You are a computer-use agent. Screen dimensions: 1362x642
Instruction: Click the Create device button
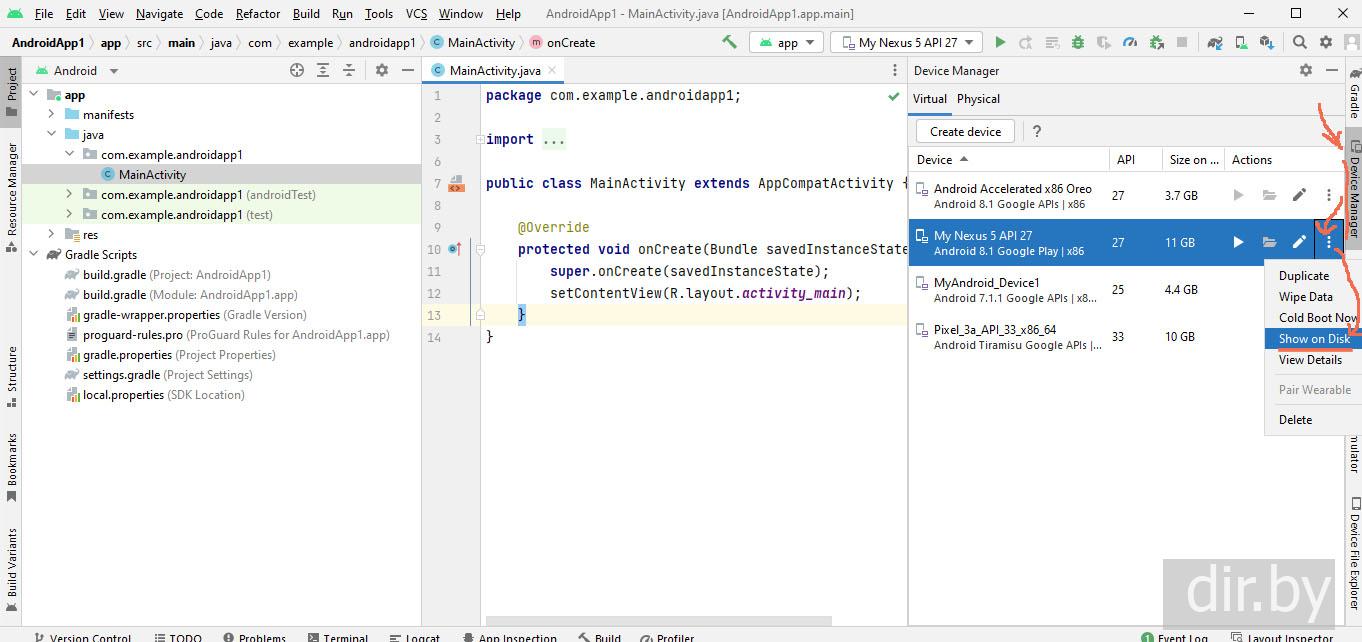point(965,131)
